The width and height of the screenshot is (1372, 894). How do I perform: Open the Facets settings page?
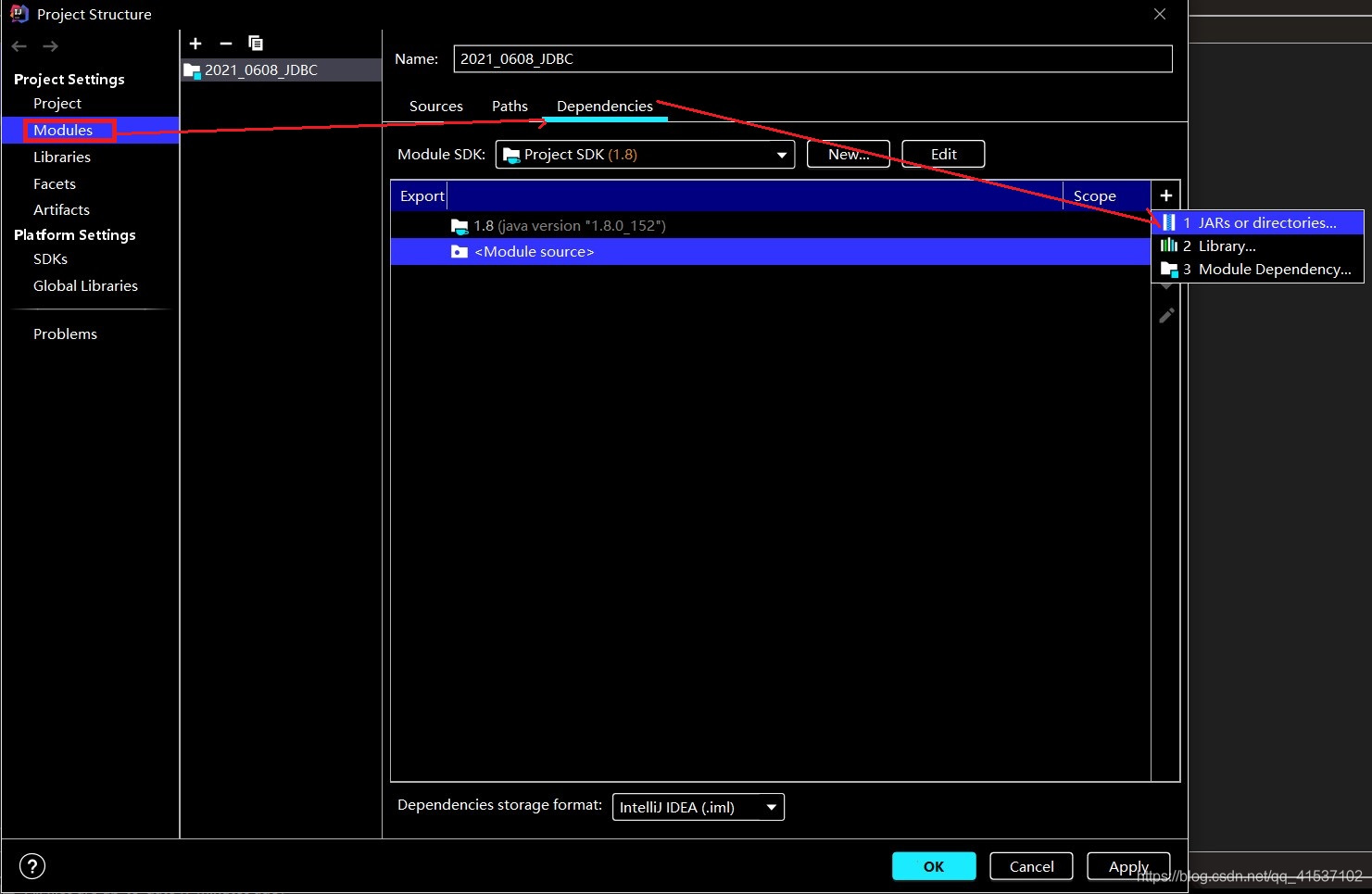[55, 183]
